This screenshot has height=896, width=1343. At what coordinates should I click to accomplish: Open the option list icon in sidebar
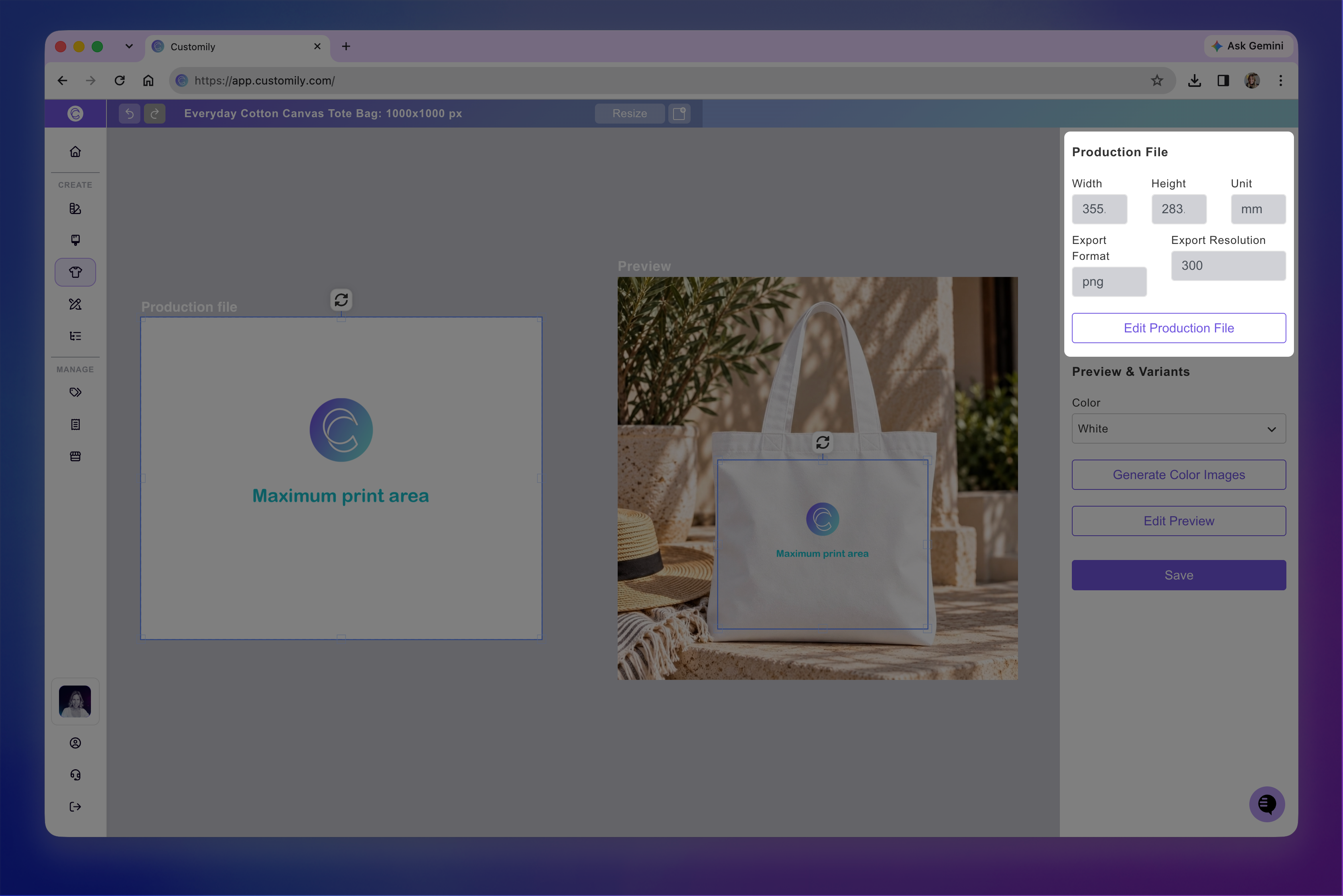tap(75, 336)
